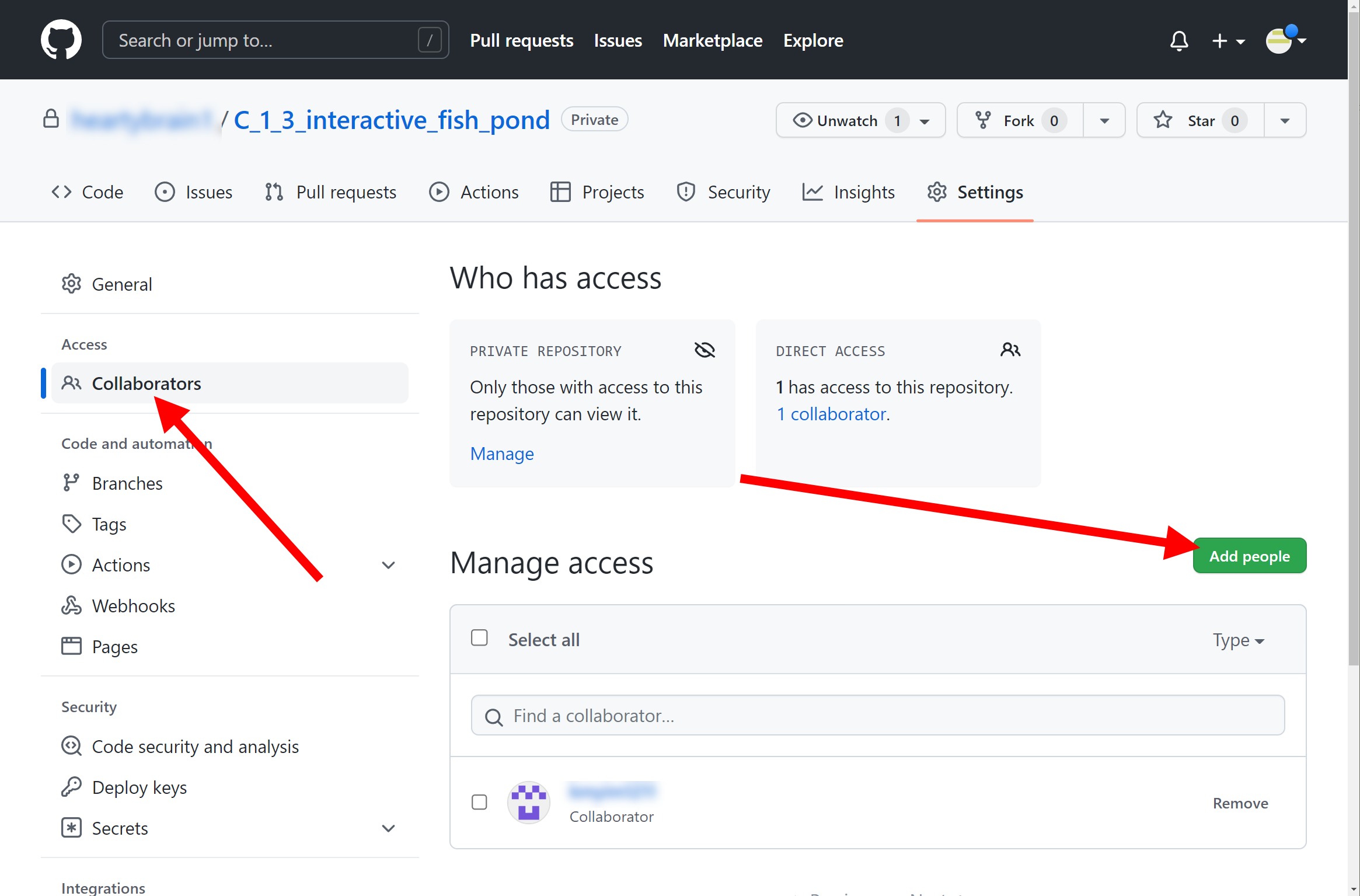
Task: Open the Type filter dropdown
Action: (x=1238, y=640)
